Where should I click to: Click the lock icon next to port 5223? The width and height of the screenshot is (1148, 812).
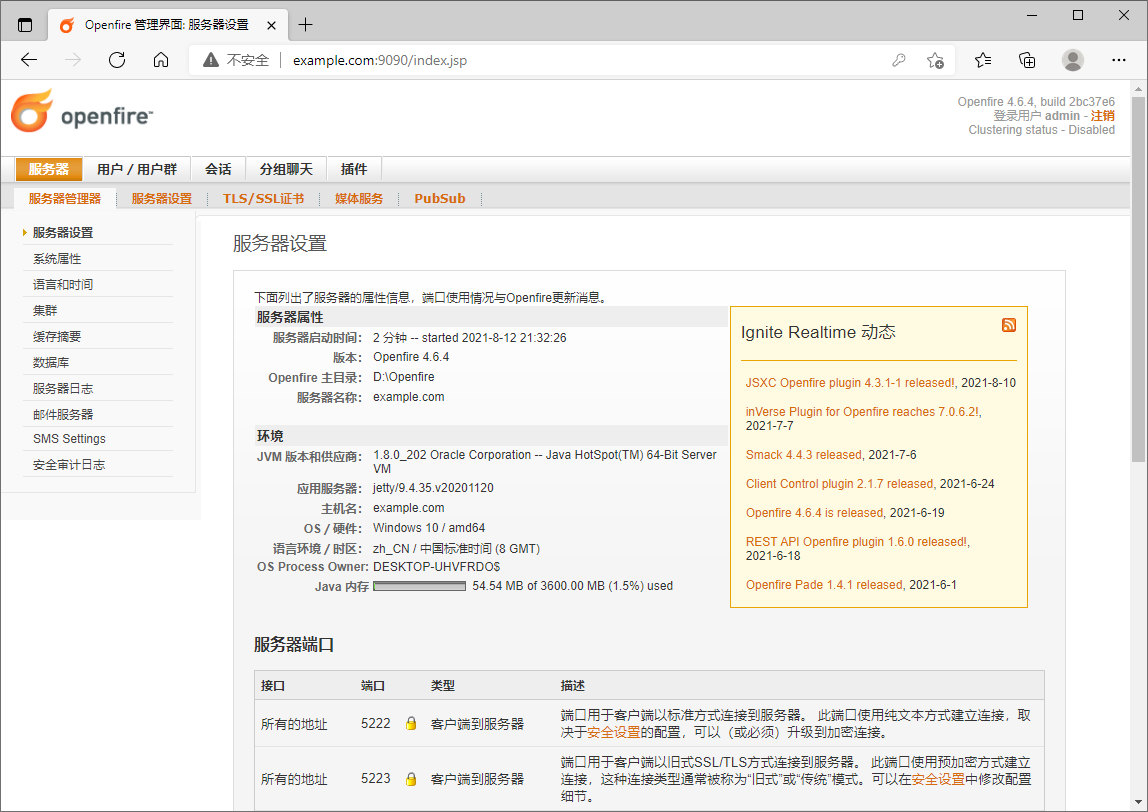pos(411,778)
